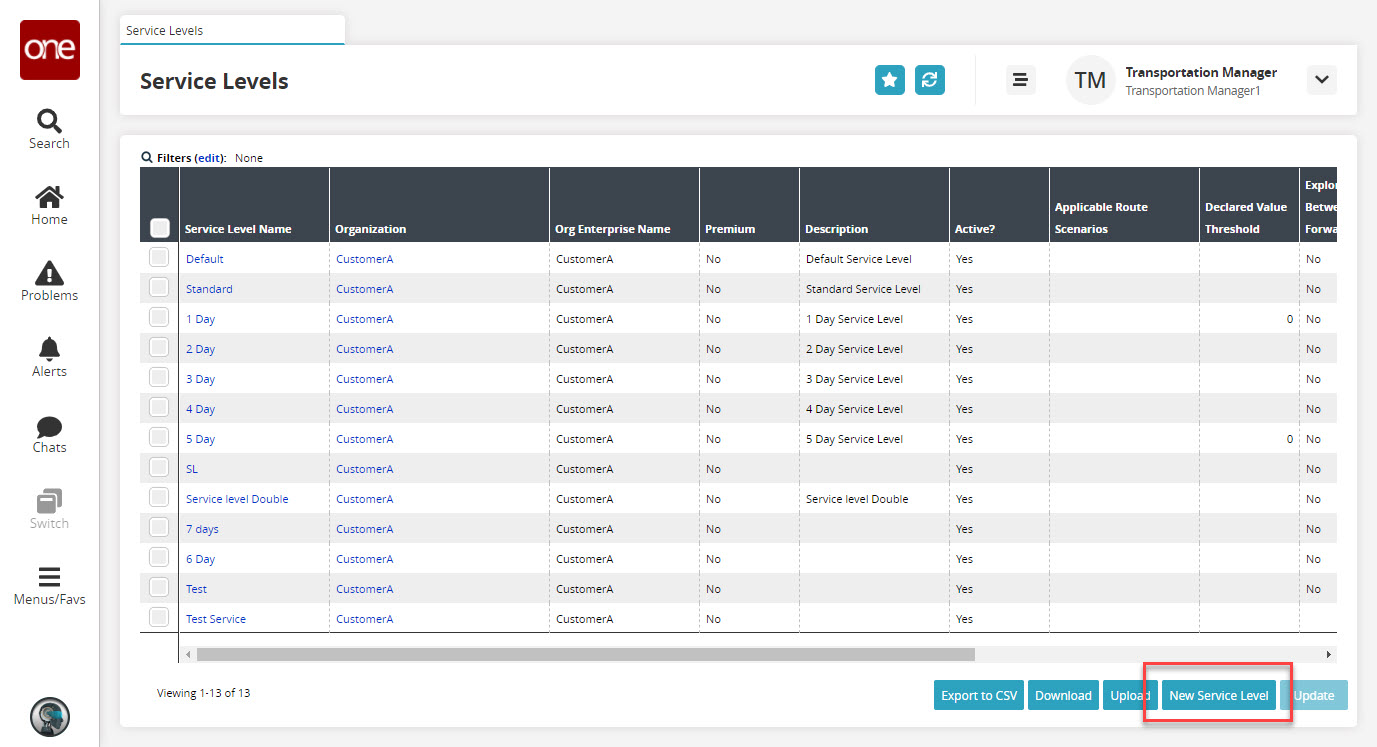This screenshot has width=1377, height=747.
Task: Go to Home in sidebar
Action: click(49, 205)
